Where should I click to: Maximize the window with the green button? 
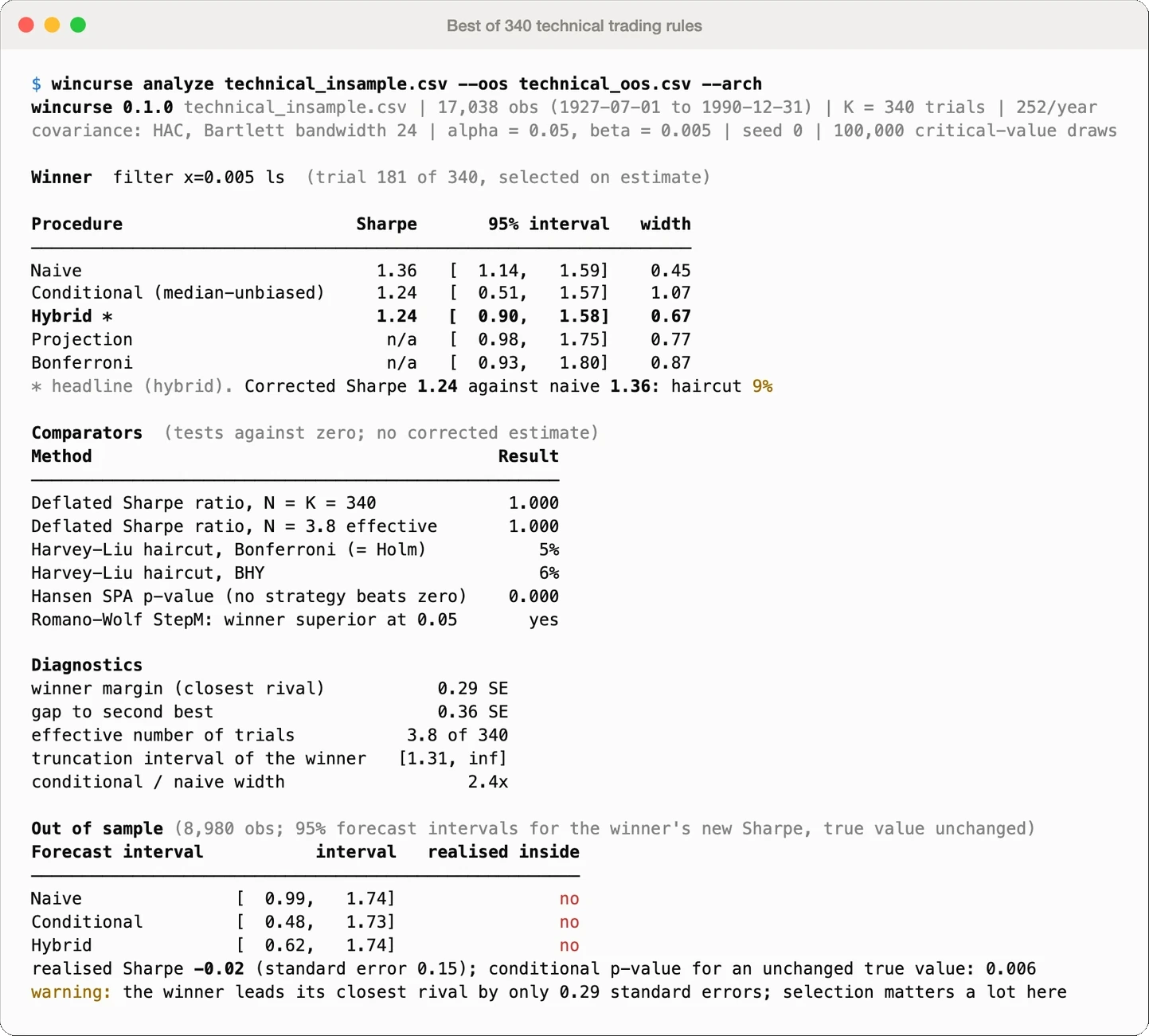78,25
